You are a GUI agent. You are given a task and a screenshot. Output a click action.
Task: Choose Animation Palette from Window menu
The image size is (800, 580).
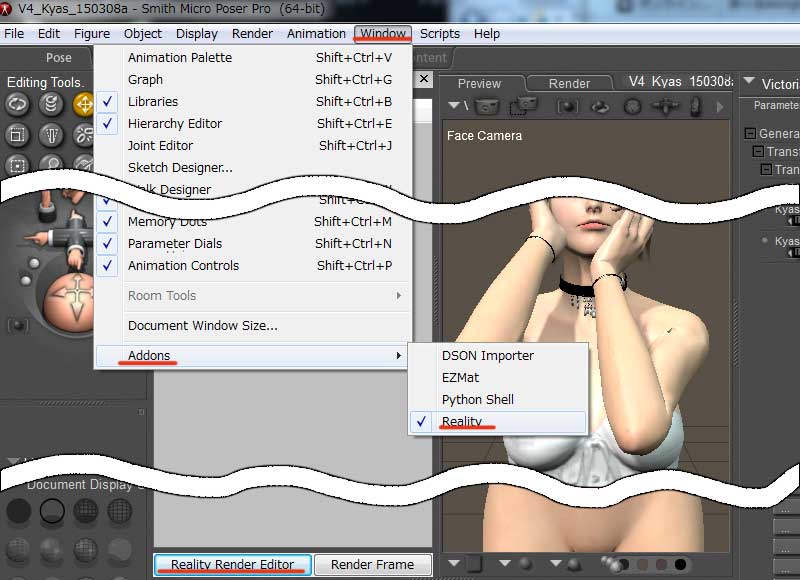(x=253, y=58)
